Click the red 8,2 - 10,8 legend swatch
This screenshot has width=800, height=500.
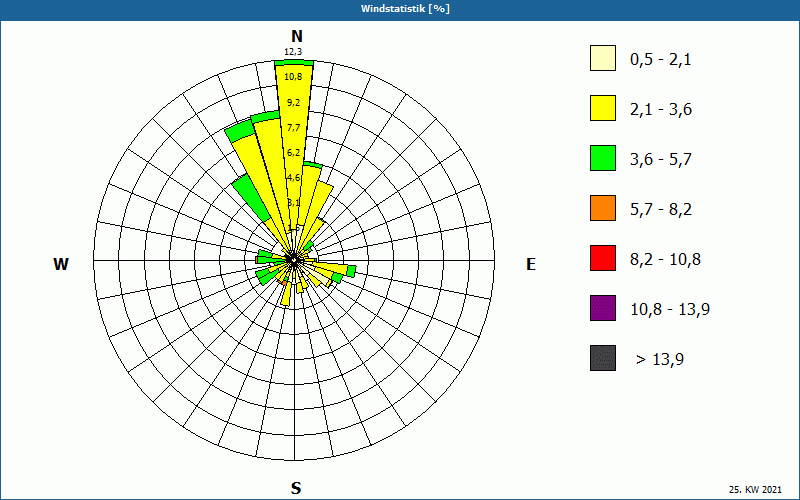pos(603,258)
